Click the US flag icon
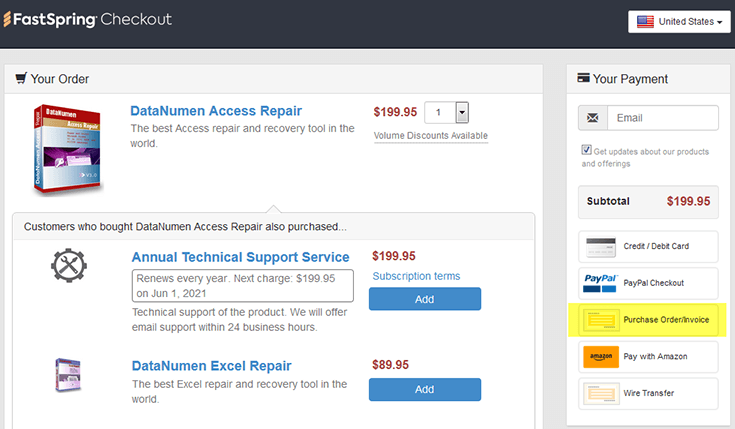The height and width of the screenshot is (429, 735). [645, 22]
